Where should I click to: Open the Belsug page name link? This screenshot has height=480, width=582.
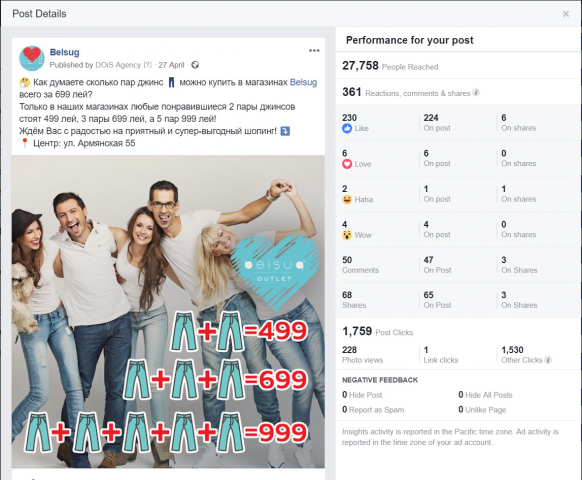pos(65,52)
